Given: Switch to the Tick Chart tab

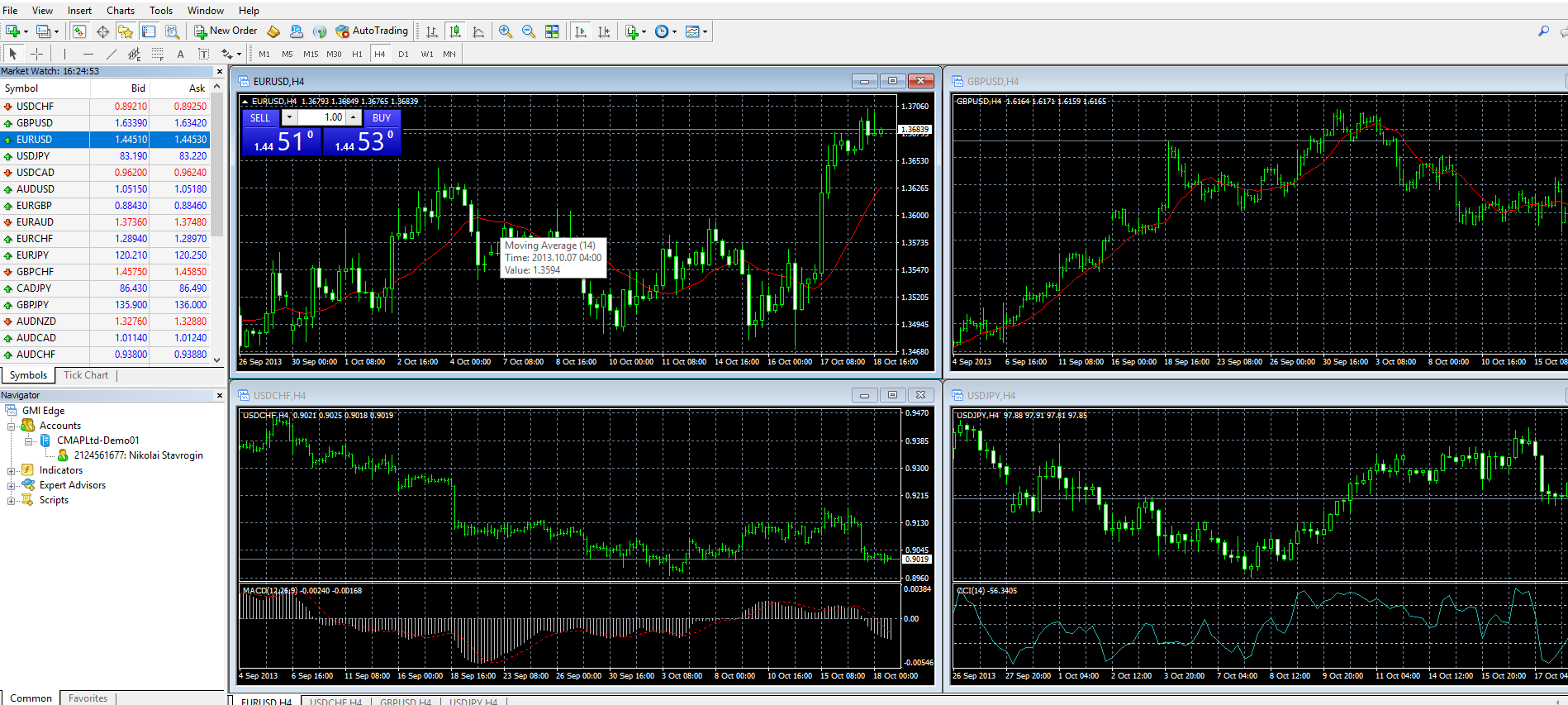Looking at the screenshot, I should tap(86, 375).
